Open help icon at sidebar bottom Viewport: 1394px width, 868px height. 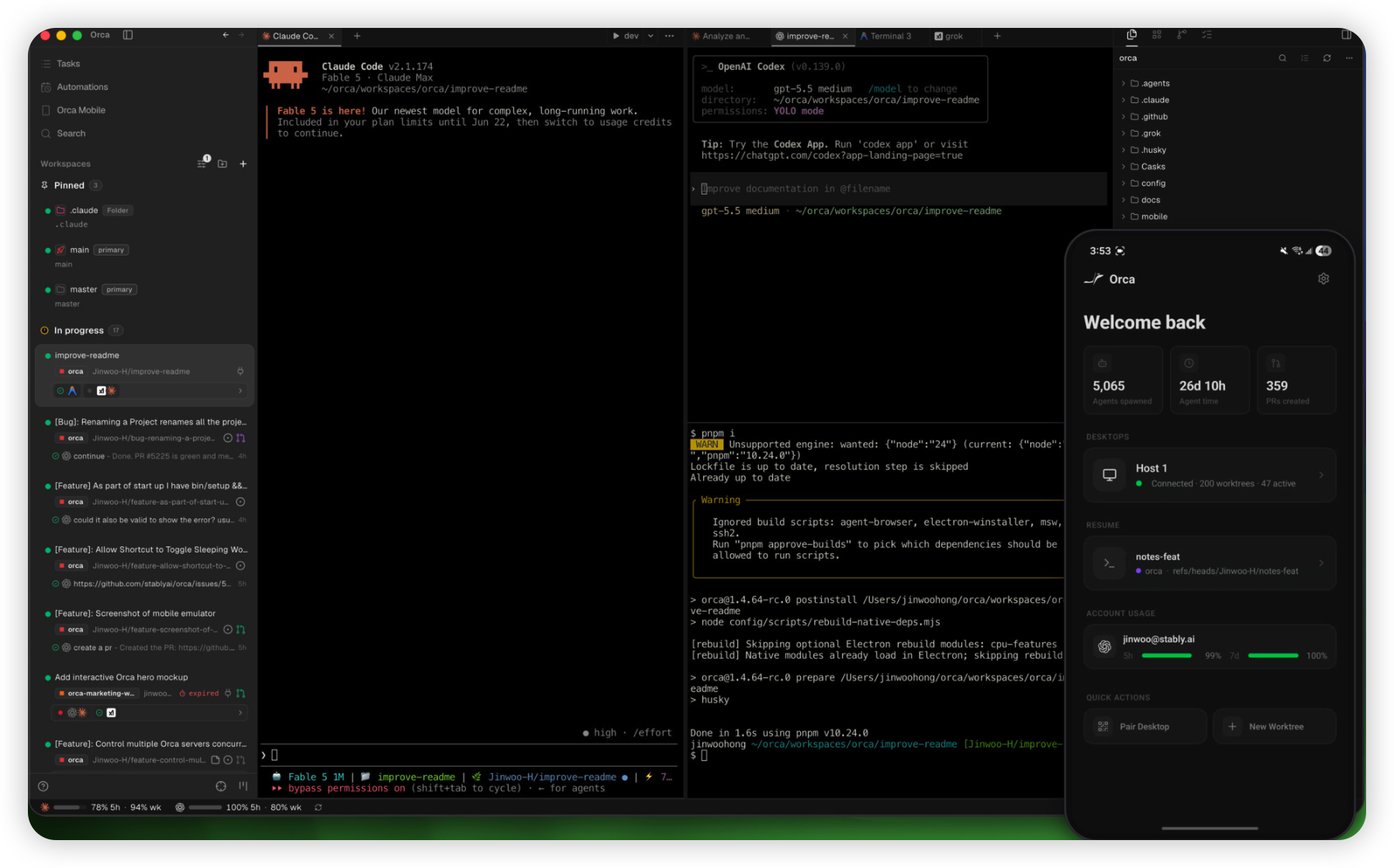[43, 786]
